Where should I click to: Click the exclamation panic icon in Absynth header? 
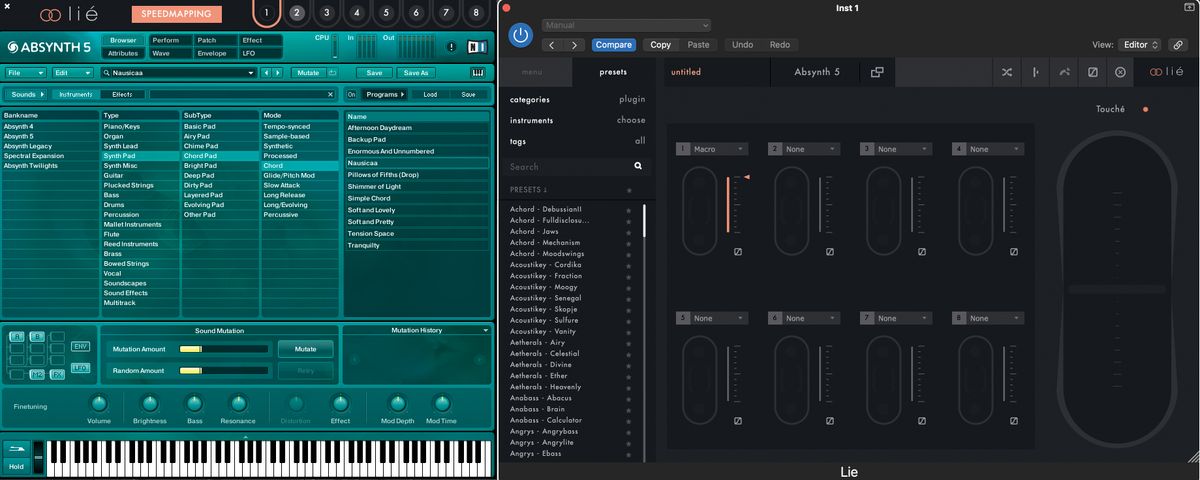pyautogui.click(x=451, y=47)
